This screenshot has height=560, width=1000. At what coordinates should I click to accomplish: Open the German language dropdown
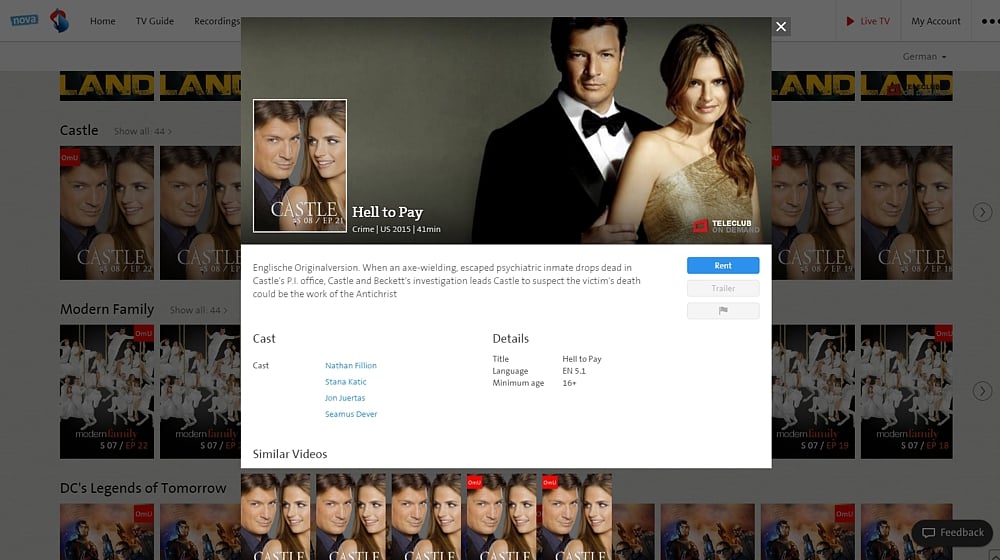pyautogui.click(x=924, y=57)
